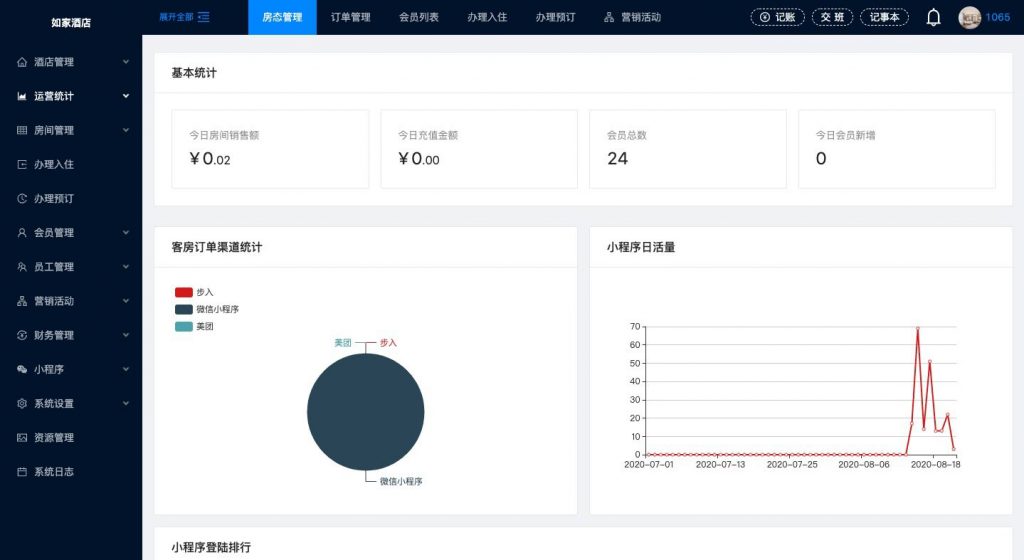The width and height of the screenshot is (1024, 560).
Task: Toggle the dark 微信小程序 legend swatch
Action: [x=184, y=309]
